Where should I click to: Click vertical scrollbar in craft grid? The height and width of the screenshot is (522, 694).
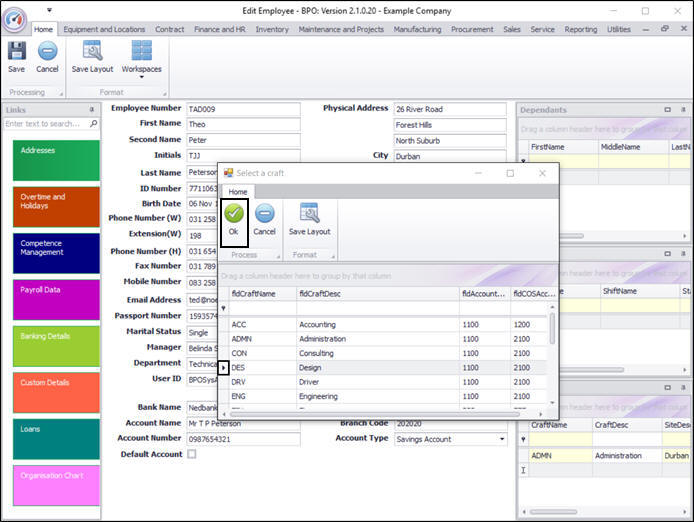coord(552,328)
